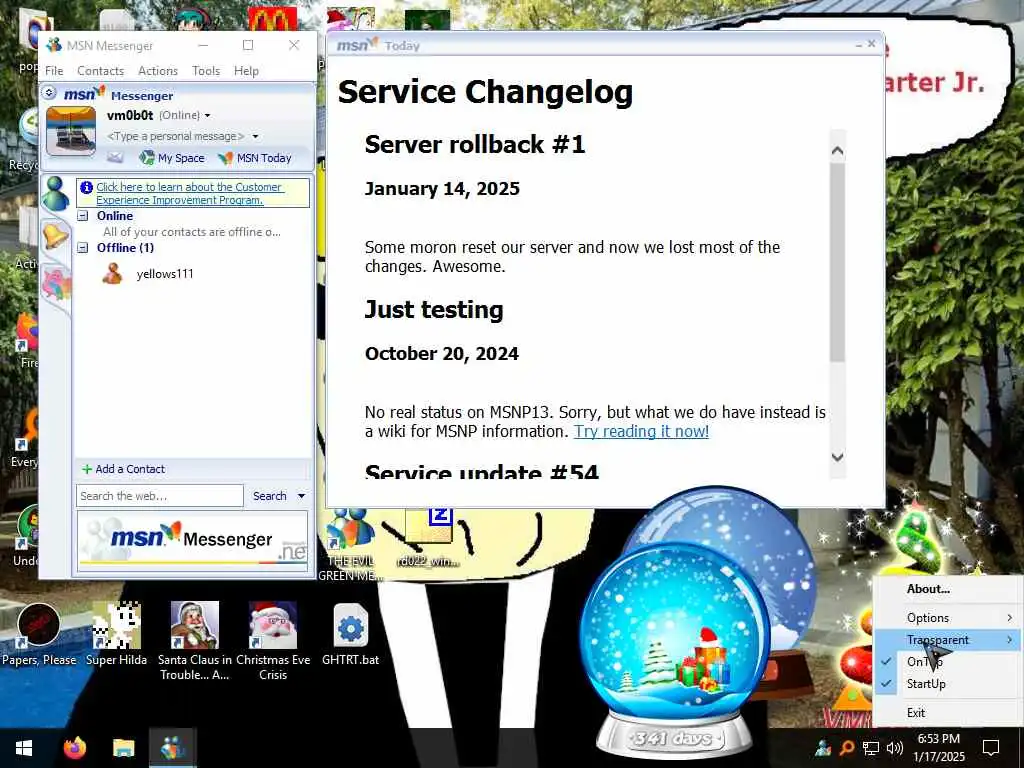Open the Actions menu
The height and width of the screenshot is (768, 1024).
(157, 71)
